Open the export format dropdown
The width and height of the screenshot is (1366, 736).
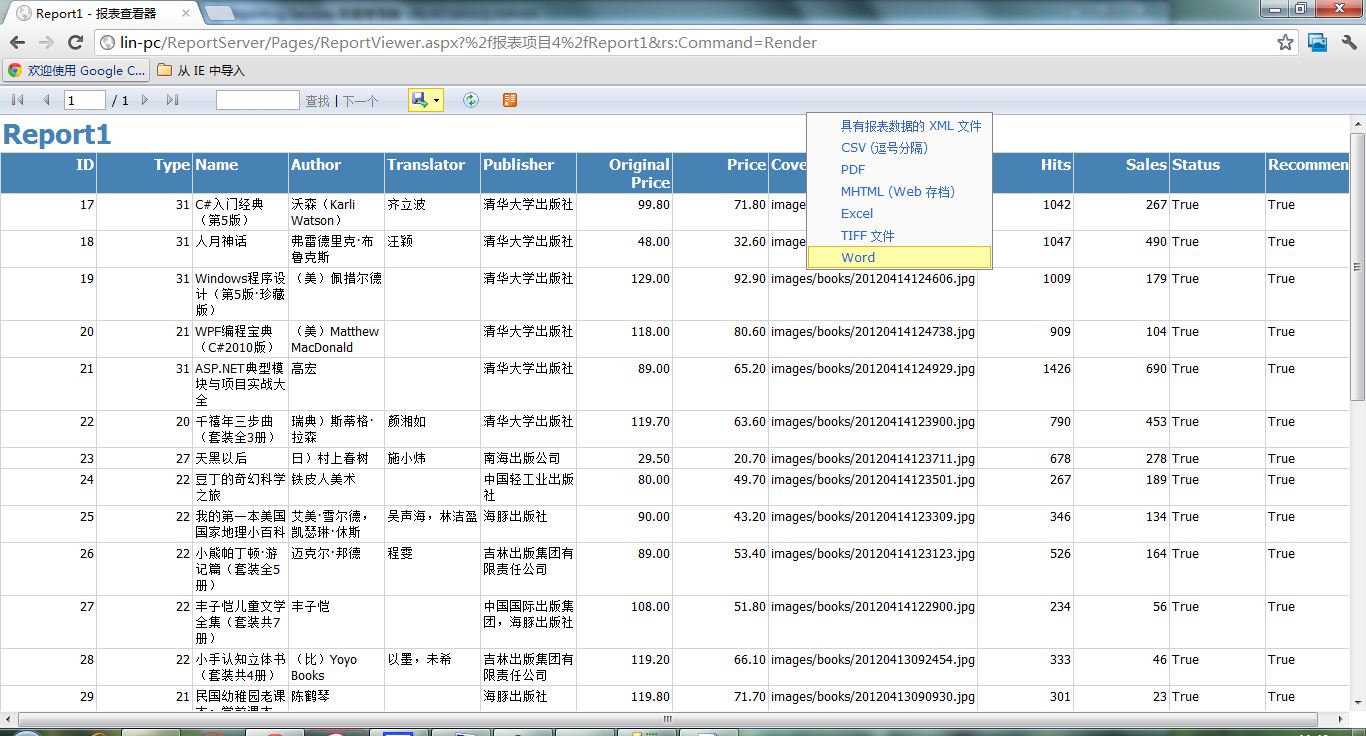426,100
